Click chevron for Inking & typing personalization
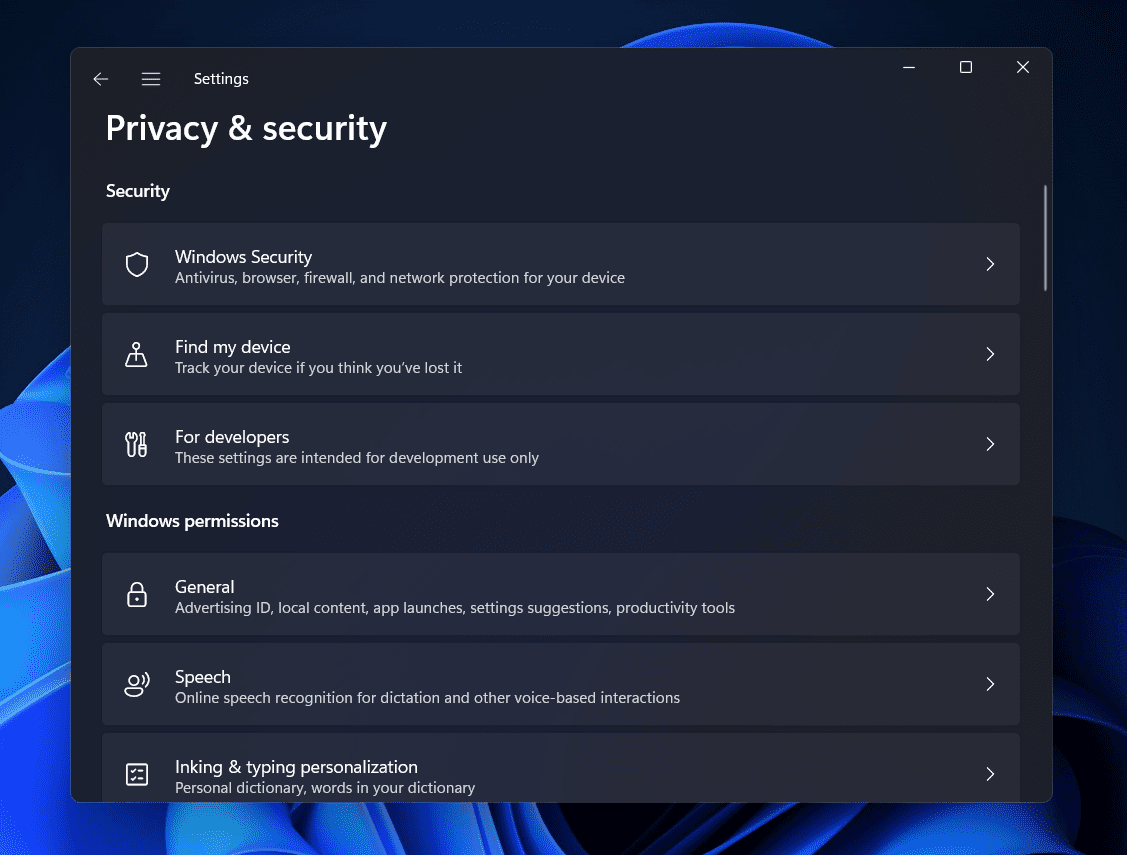 pos(990,774)
